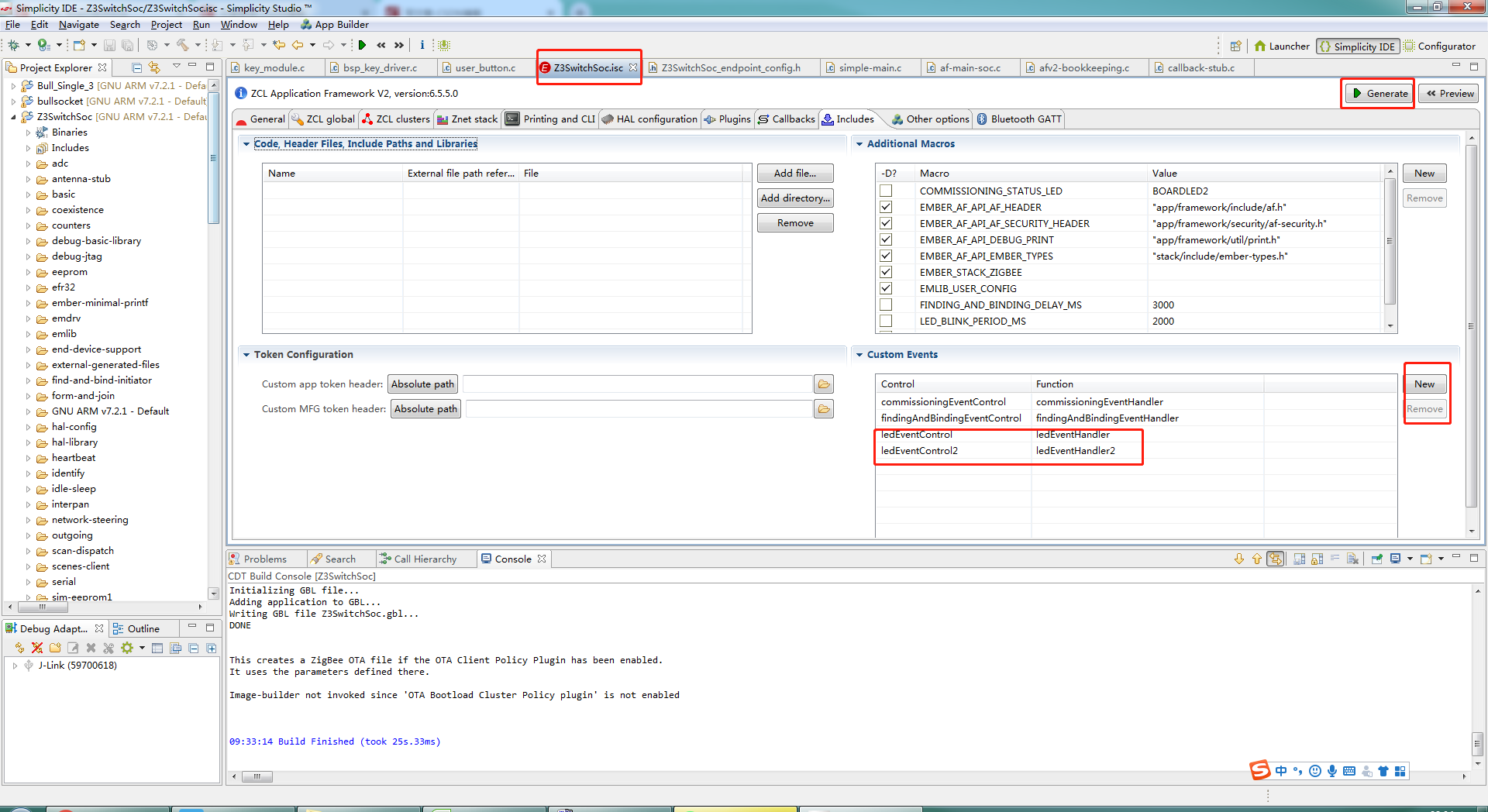Click Absolute path for custom app token
The height and width of the screenshot is (812, 1488).
tap(423, 384)
